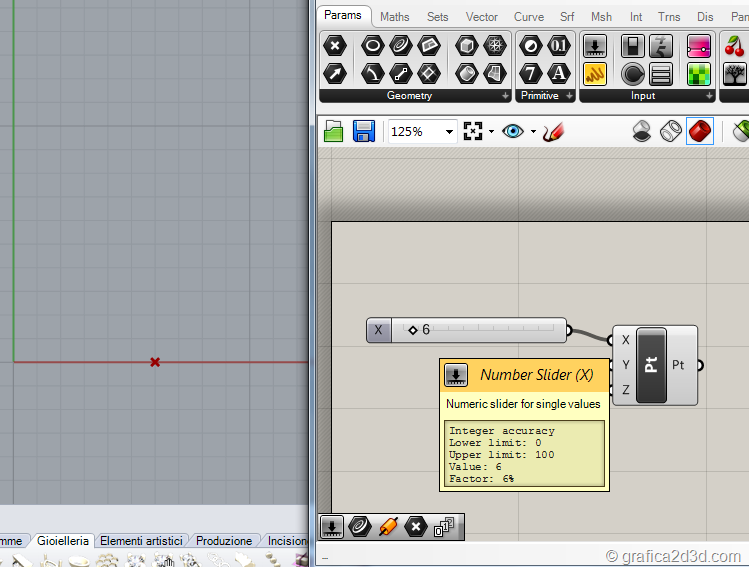Select the Point parameter icon in Geometry
The width and height of the screenshot is (749, 567).
[x=335, y=46]
